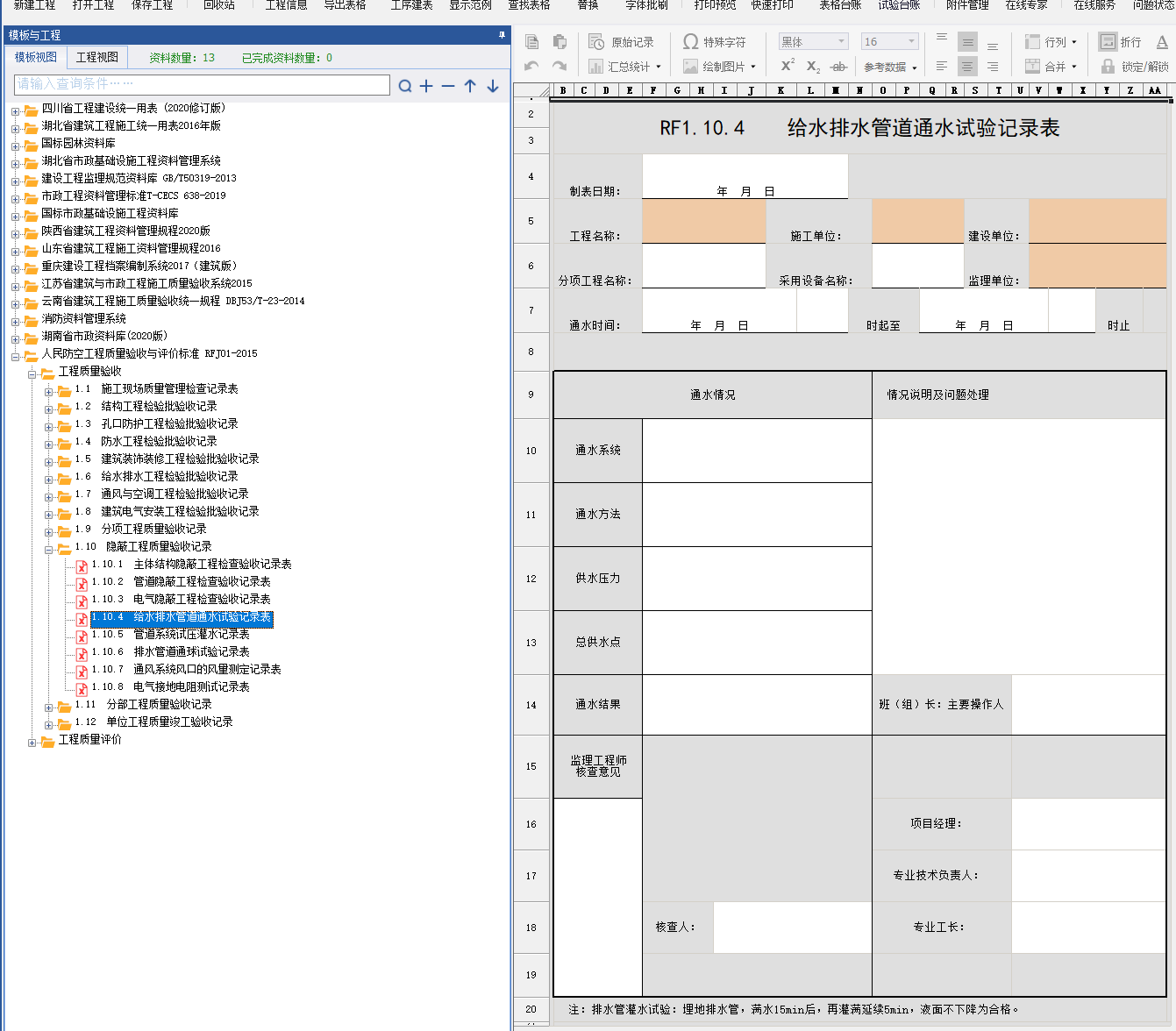The image size is (1176, 1031).
Task: Open 湖南省市政资料库(2020版) folder
Action: point(104,337)
